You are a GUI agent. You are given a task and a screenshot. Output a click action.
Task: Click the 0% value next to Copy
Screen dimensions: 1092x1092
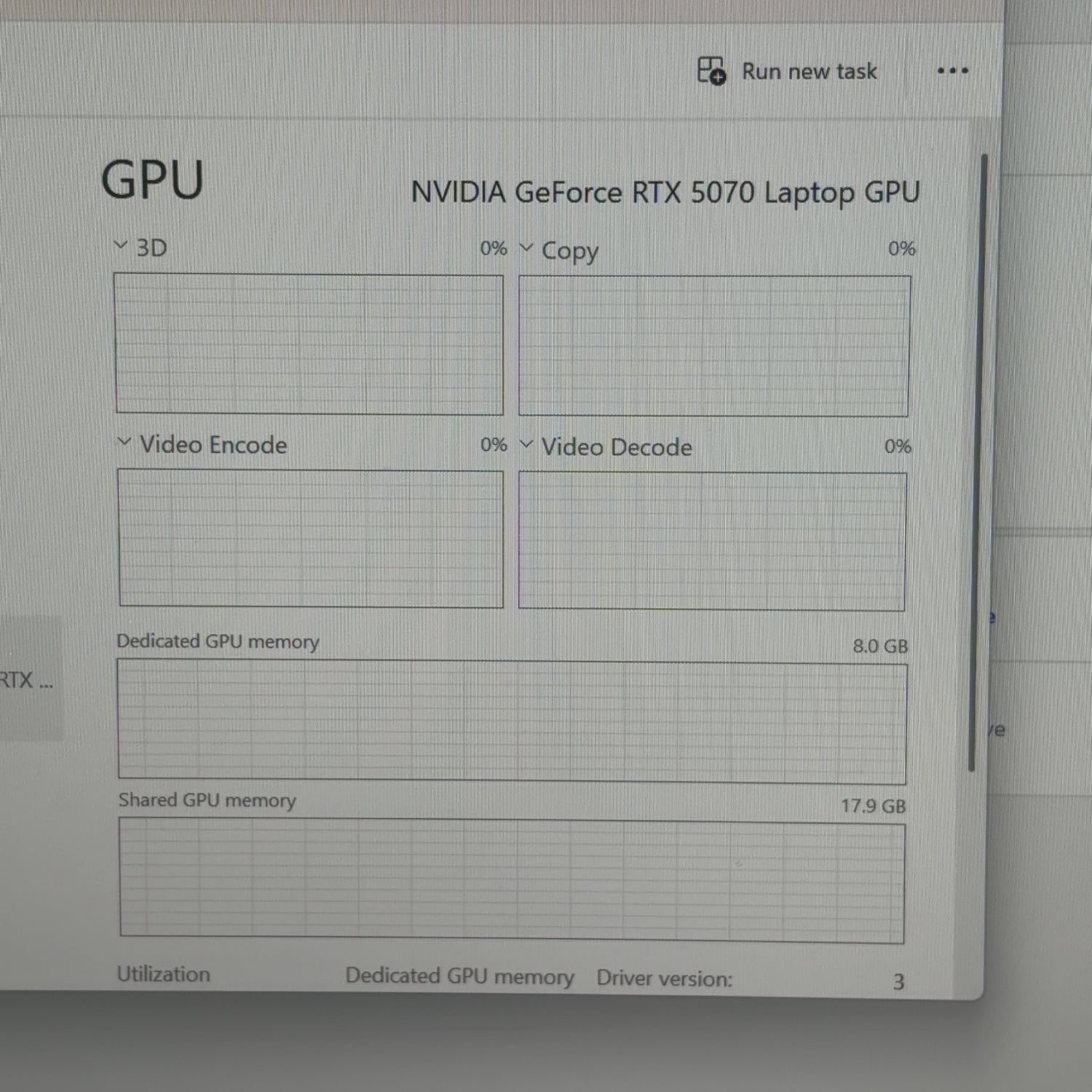(x=901, y=249)
